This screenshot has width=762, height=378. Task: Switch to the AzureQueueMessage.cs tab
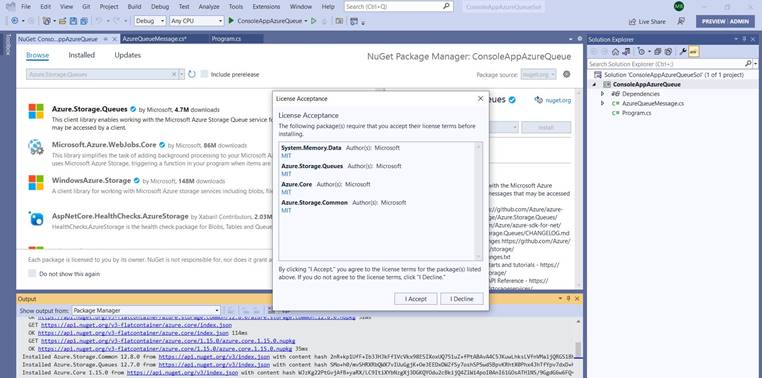coord(155,39)
